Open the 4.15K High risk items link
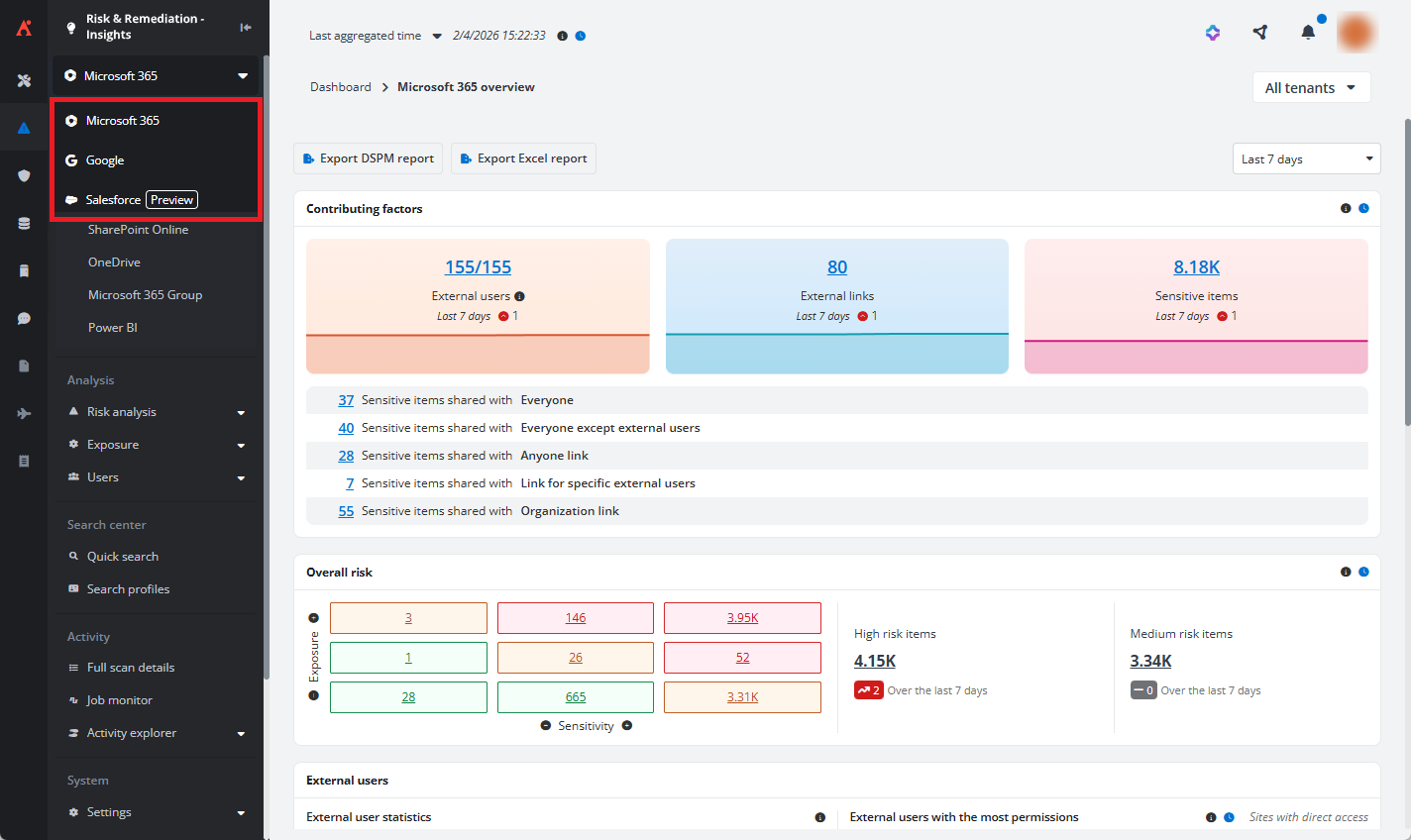The image size is (1411, 840). 875,661
